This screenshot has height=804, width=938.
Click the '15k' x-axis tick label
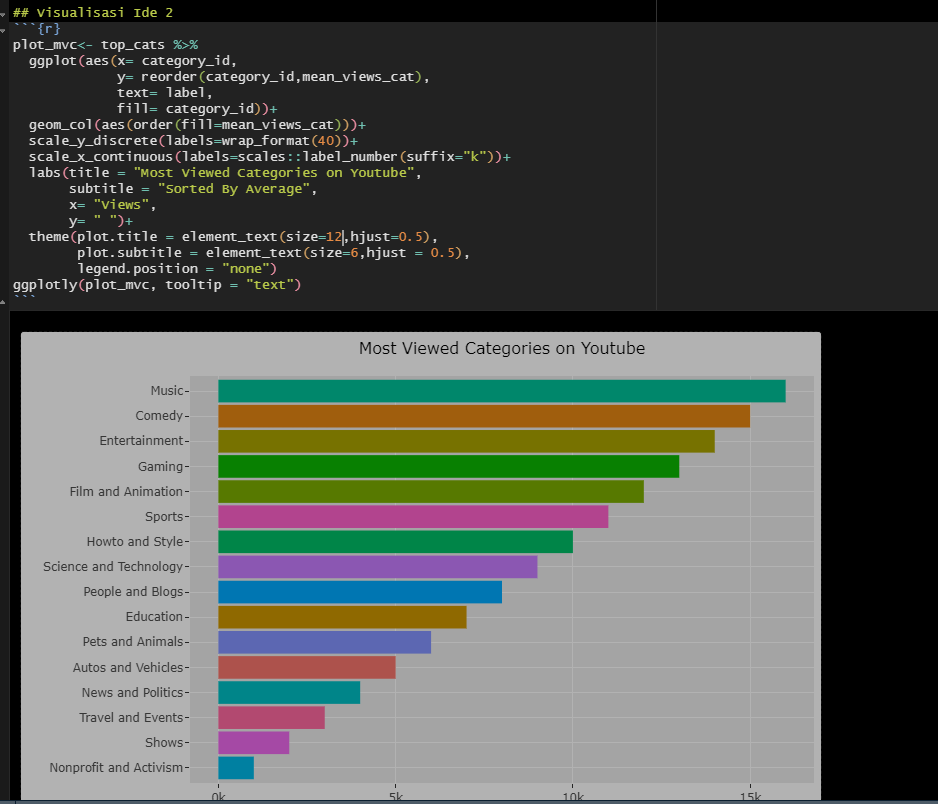click(x=750, y=797)
